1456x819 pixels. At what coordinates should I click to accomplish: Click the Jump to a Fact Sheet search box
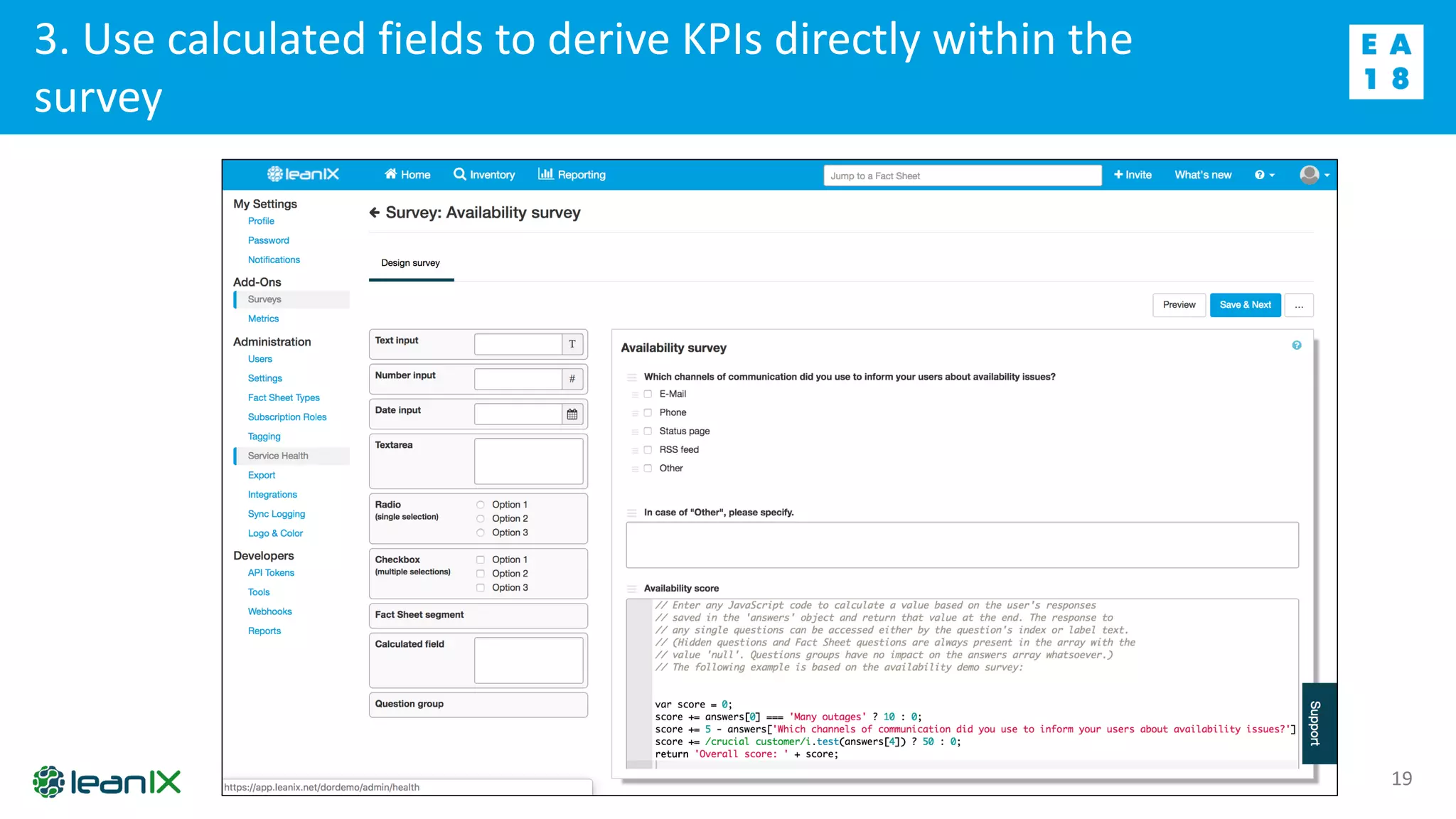[x=963, y=176]
